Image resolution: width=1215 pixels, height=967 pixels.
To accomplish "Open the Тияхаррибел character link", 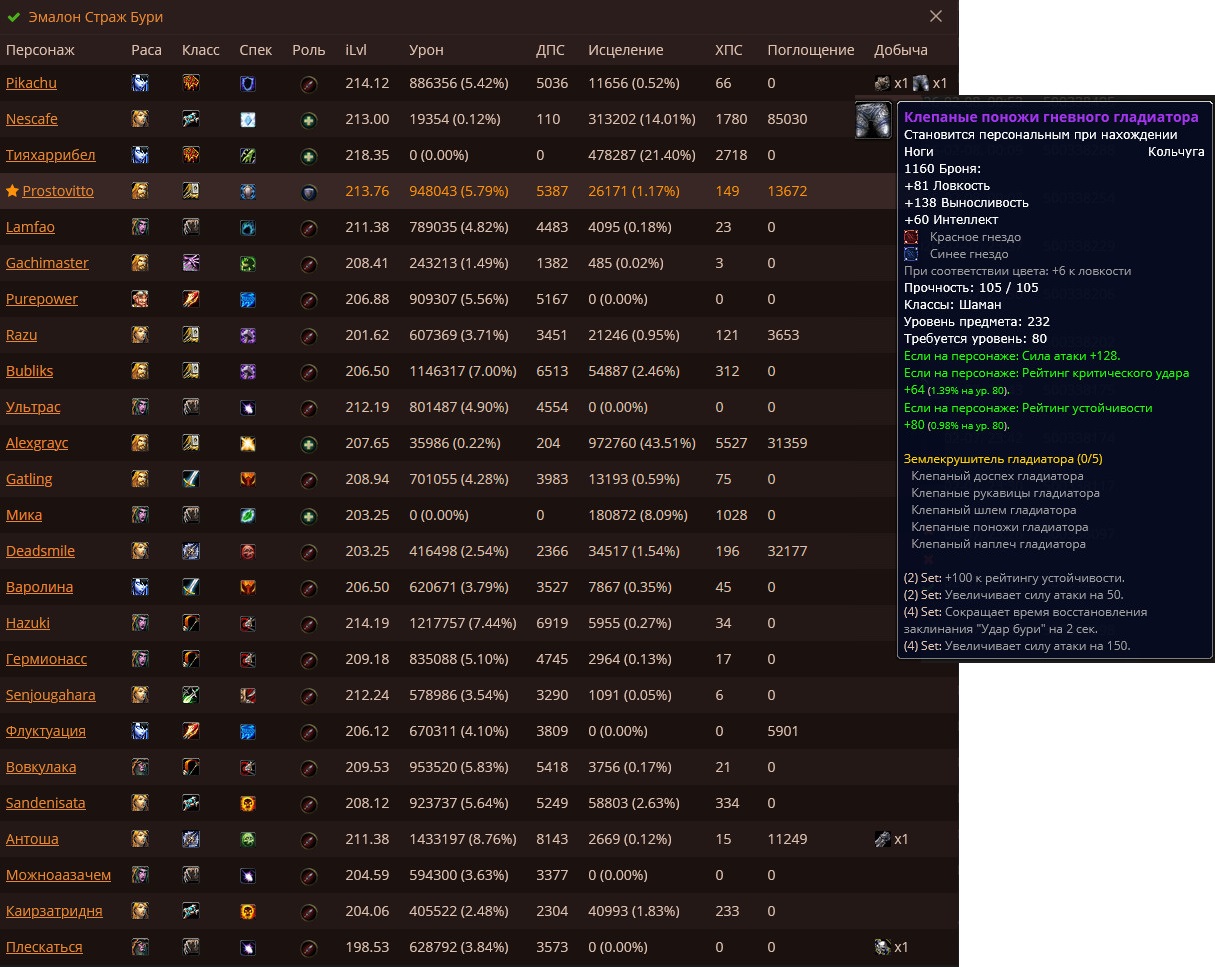I will pos(50,155).
